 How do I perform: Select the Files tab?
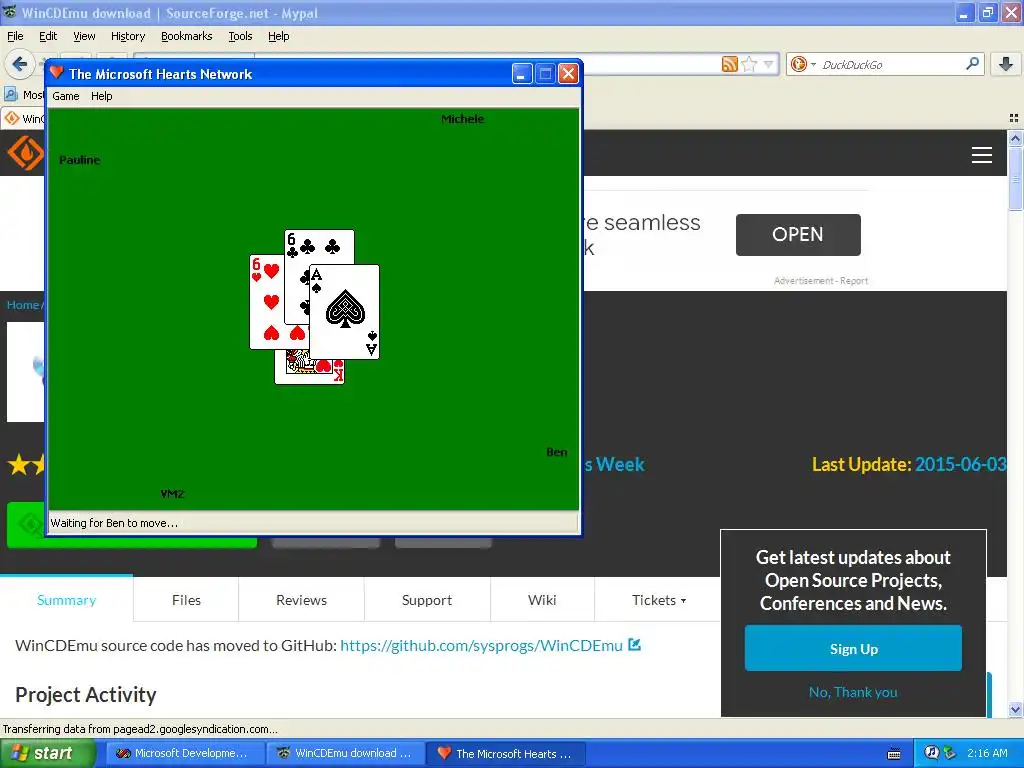pyautogui.click(x=186, y=600)
